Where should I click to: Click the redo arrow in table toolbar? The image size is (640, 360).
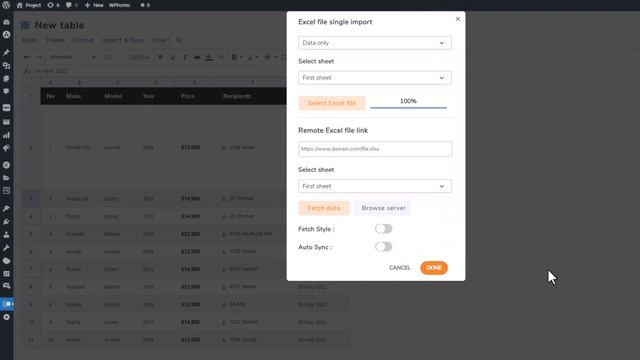(x=39, y=57)
